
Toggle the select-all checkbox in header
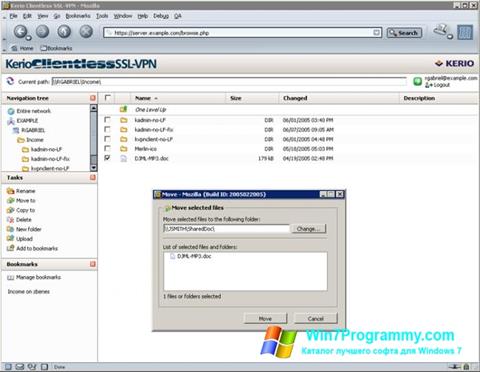coord(107,98)
